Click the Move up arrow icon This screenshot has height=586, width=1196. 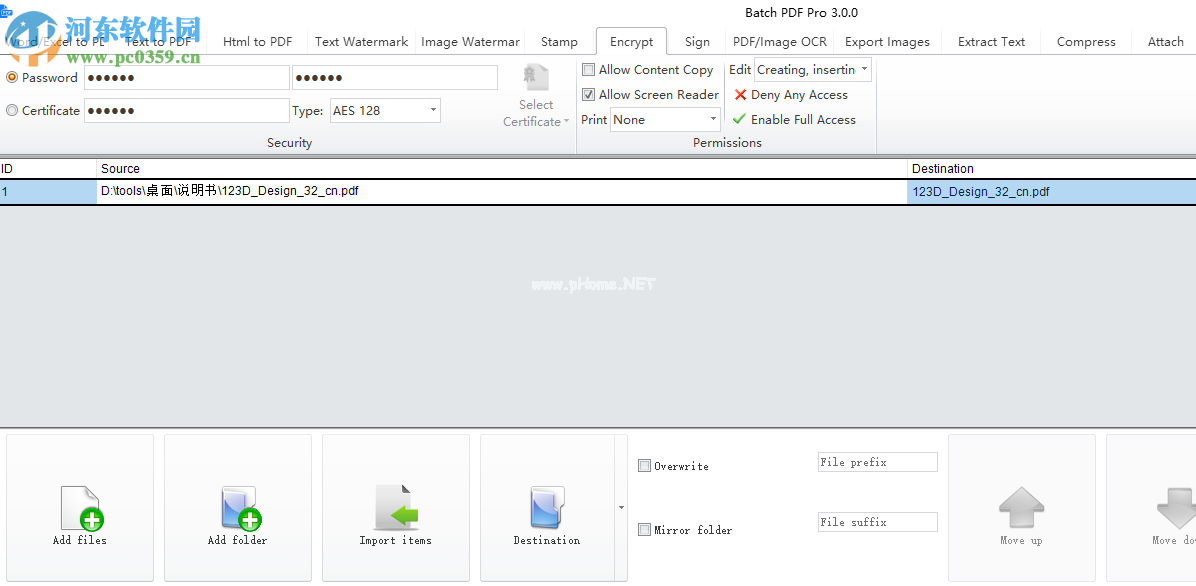(1021, 508)
